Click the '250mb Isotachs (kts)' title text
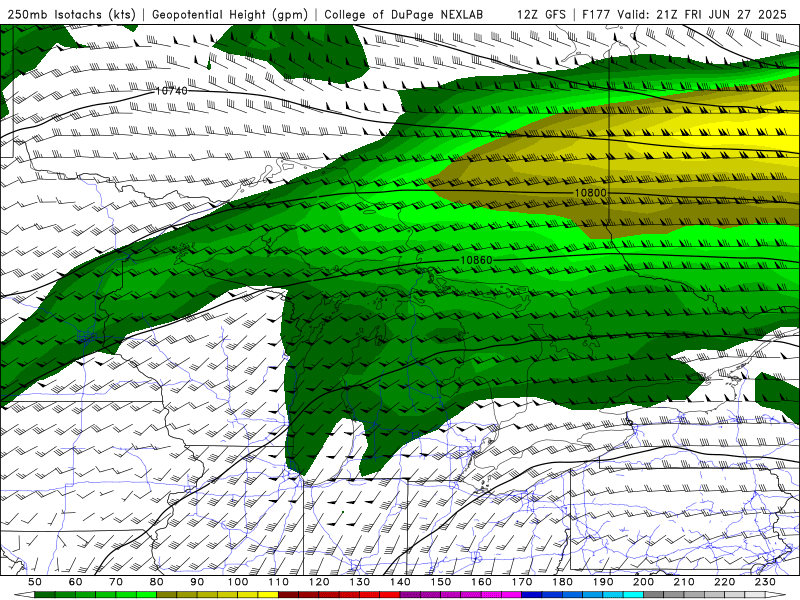Image resolution: width=800 pixels, height=600 pixels. (71, 14)
